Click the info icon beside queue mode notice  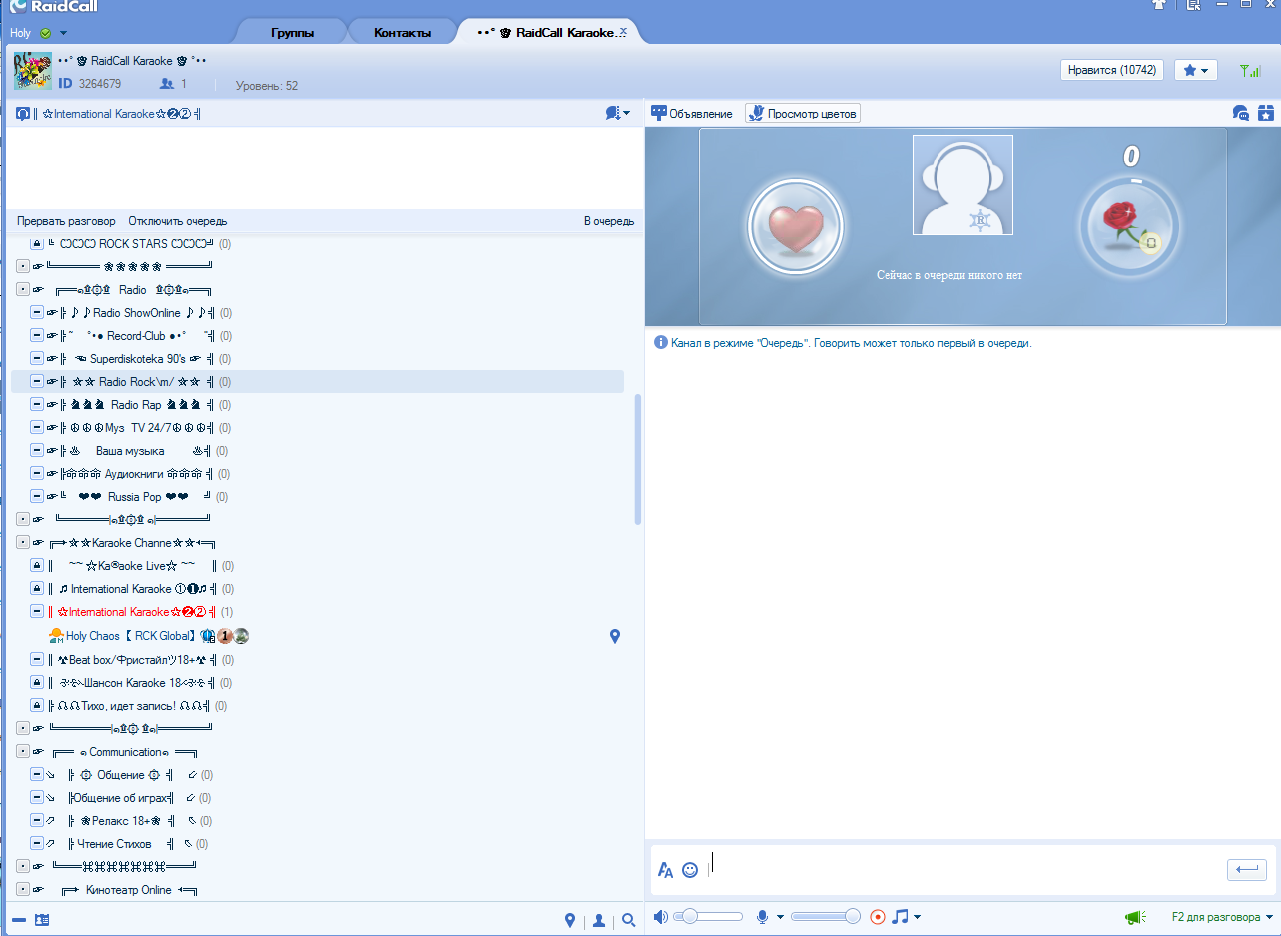click(660, 342)
